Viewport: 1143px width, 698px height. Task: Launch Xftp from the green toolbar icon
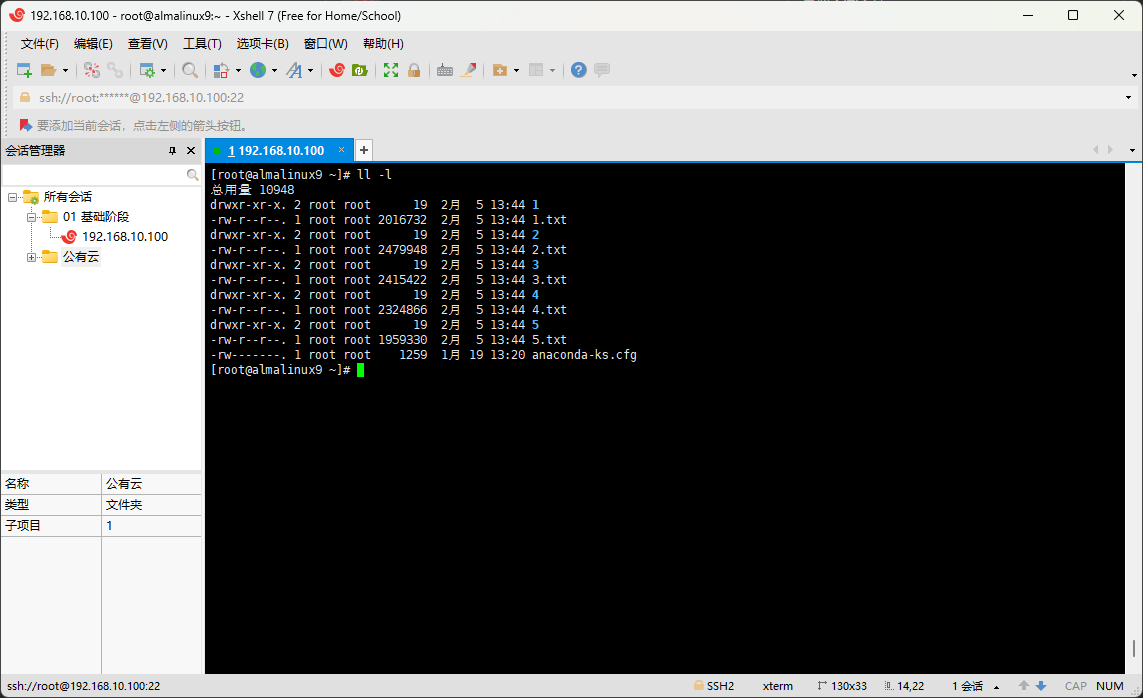coord(360,70)
